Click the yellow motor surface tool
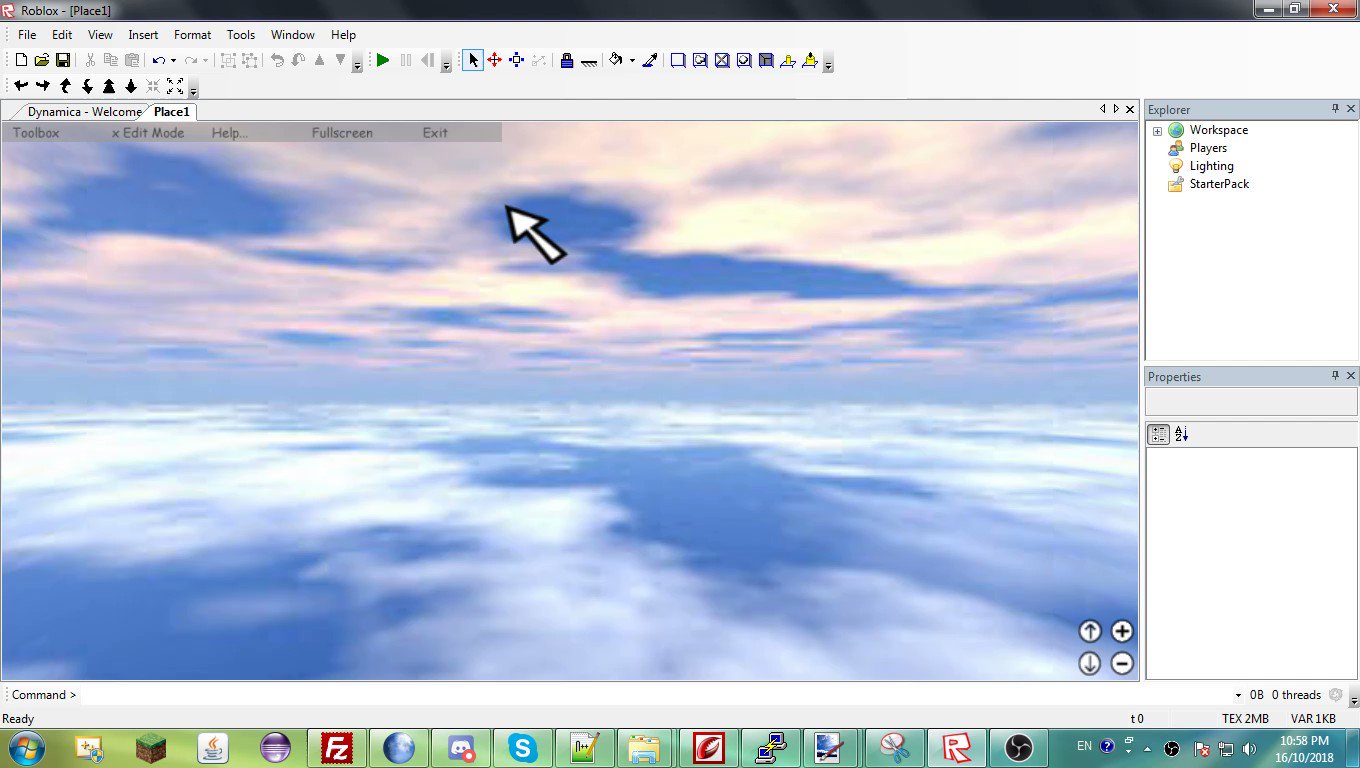 pyautogui.click(x=810, y=60)
